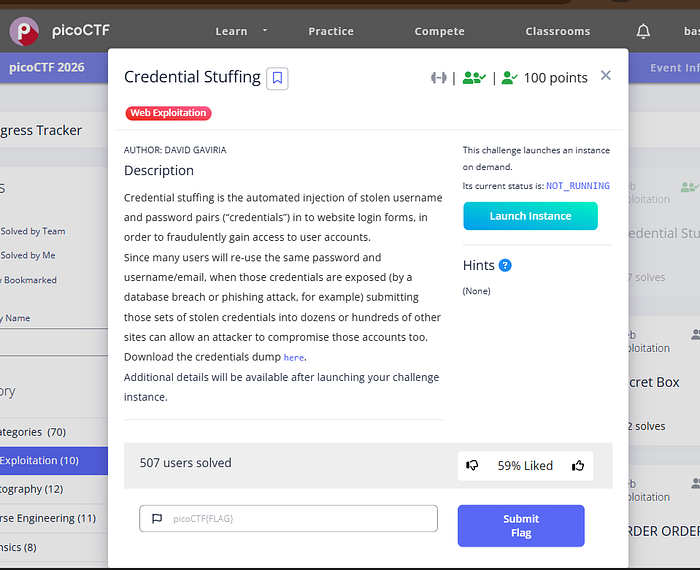Dislike the challenge with thumbs down
Viewport: 700px width, 570px height.
coord(472,466)
